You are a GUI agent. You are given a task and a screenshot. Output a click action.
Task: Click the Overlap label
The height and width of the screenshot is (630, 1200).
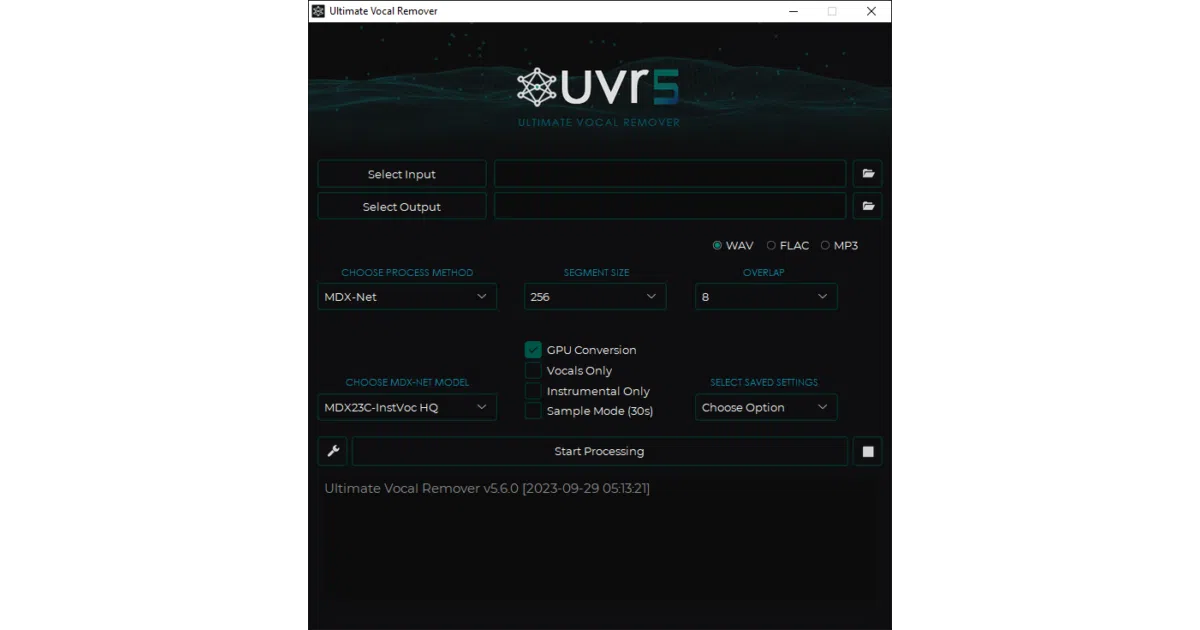tap(763, 272)
